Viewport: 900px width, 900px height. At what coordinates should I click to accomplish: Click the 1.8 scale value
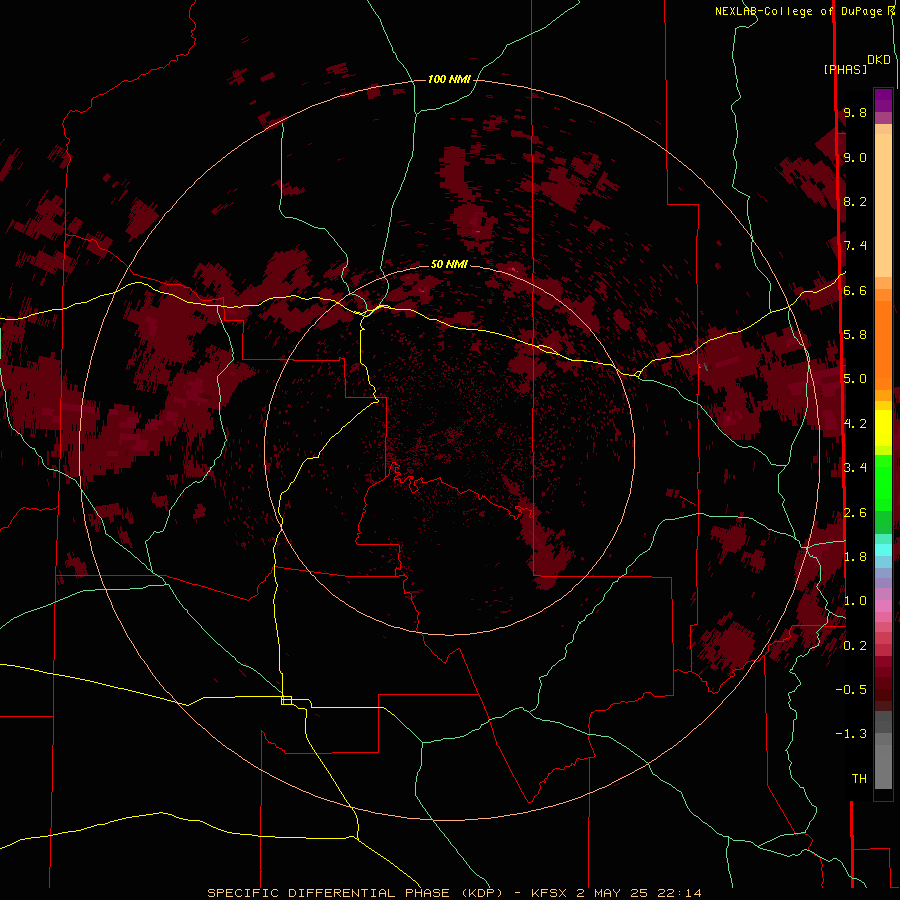(x=855, y=557)
